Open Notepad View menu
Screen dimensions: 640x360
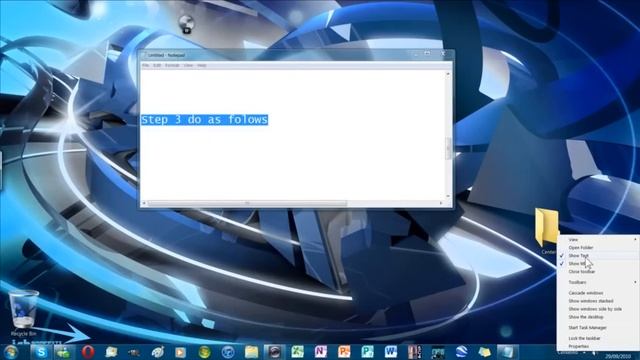[188, 65]
